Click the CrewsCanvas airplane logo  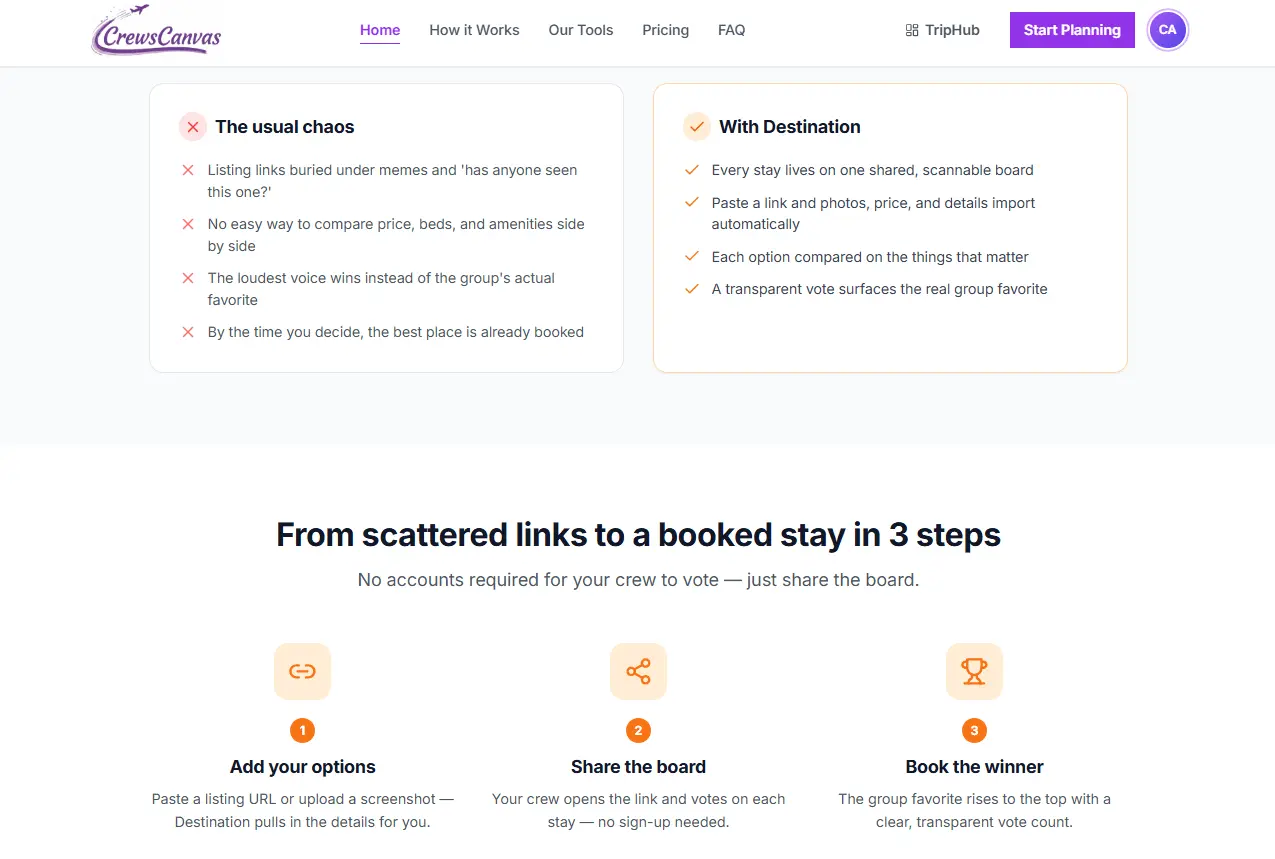[x=156, y=30]
